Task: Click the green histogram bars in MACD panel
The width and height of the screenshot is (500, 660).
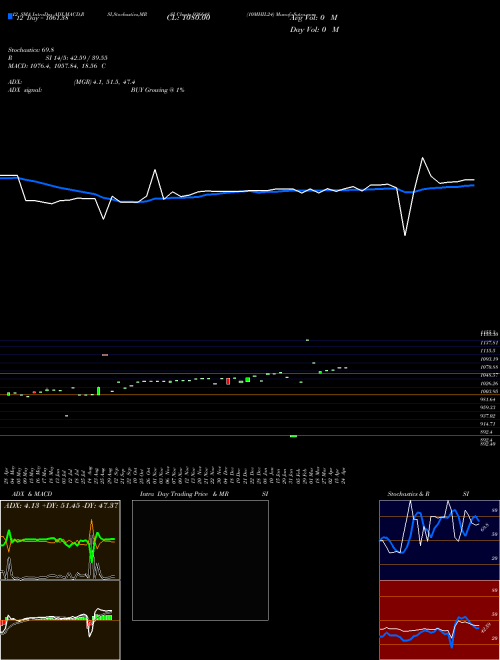Action: tap(104, 617)
